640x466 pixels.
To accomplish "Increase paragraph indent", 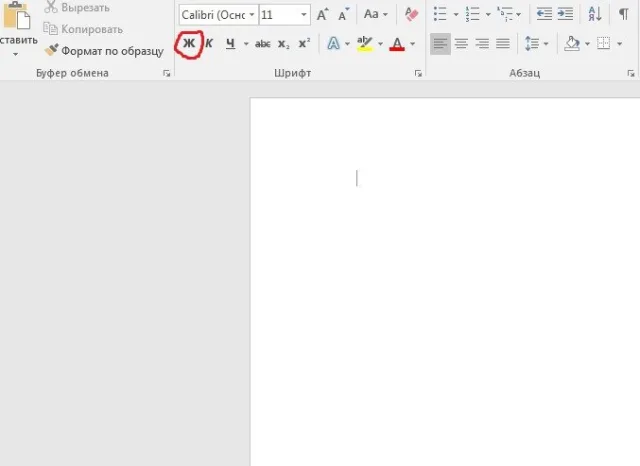I will [x=565, y=14].
